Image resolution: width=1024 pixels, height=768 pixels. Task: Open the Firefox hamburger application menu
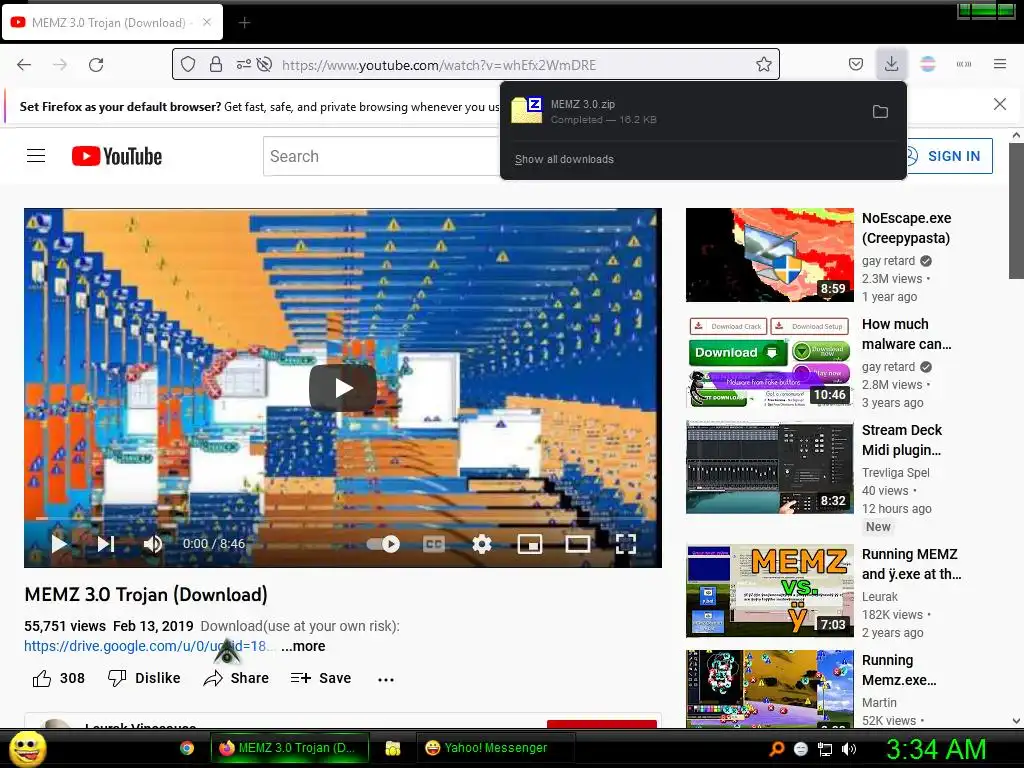[999, 64]
